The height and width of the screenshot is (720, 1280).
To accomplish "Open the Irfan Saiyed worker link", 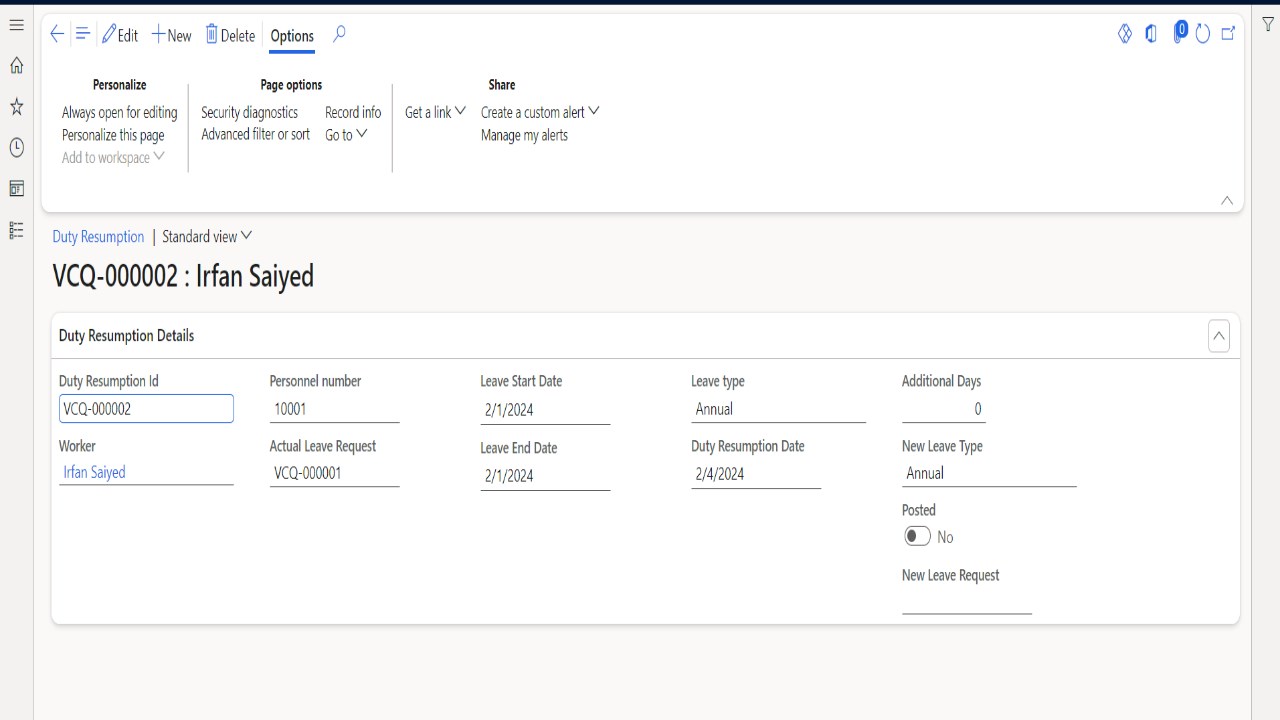I will click(94, 473).
